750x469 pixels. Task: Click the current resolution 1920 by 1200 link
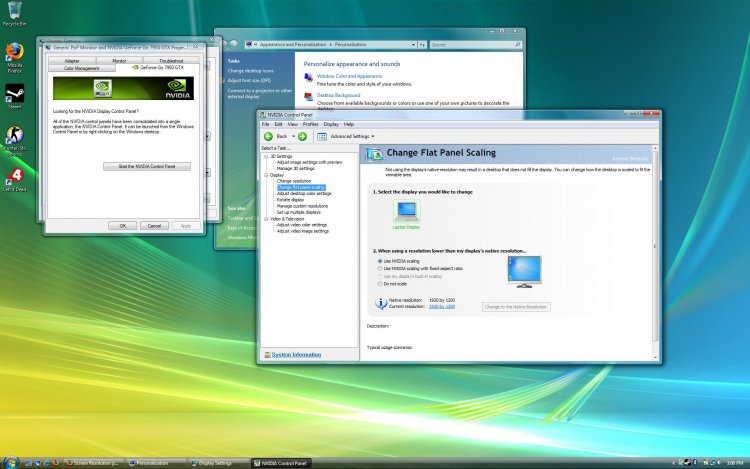pyautogui.click(x=442, y=306)
